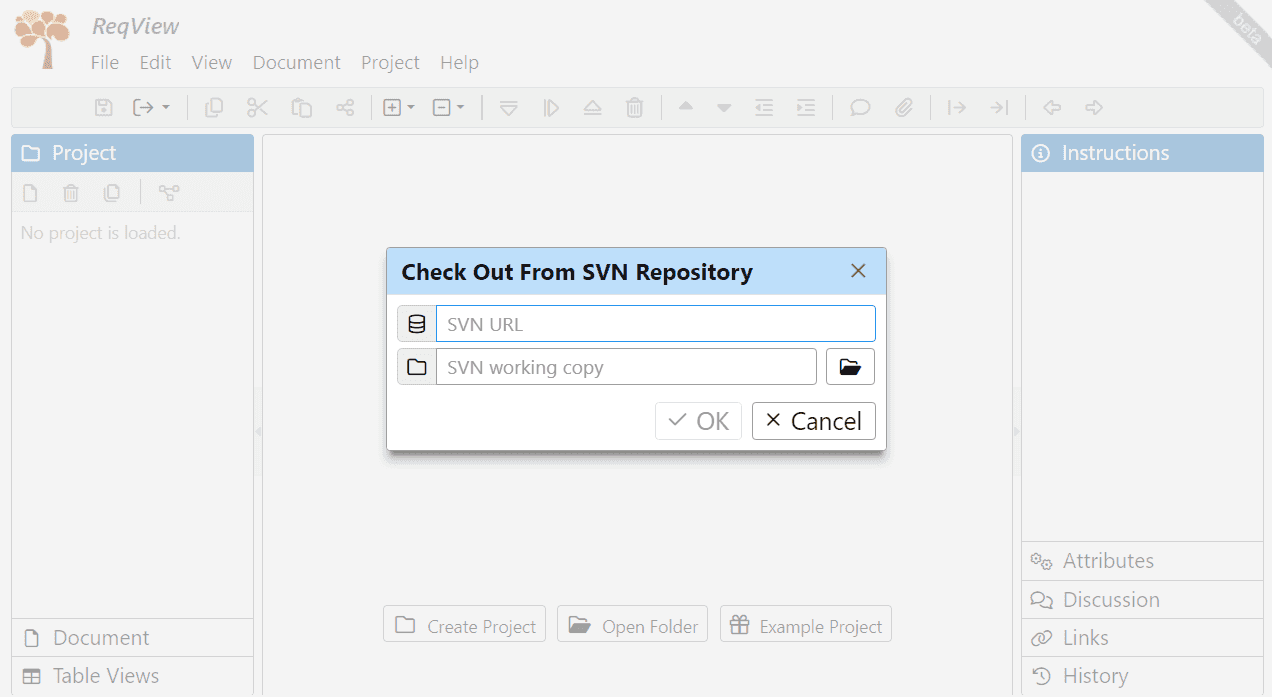Click the ReqView tree logo
Viewport: 1272px width, 697px height.
coord(42,40)
